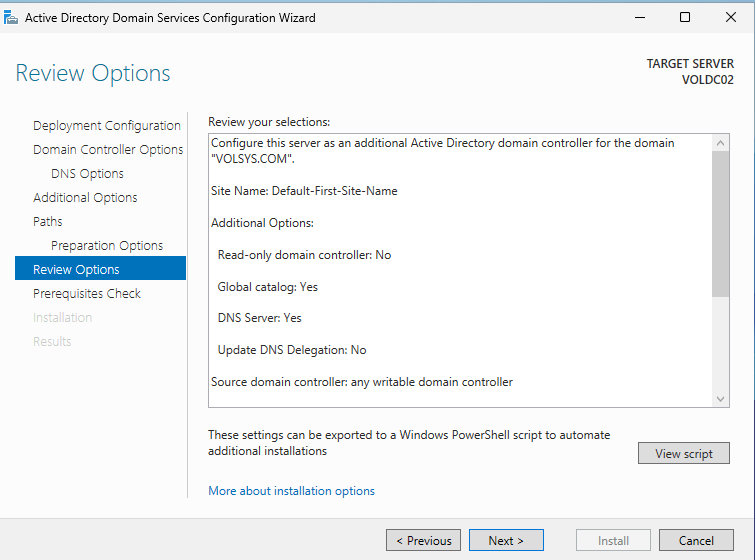Open the Paths step

pyautogui.click(x=47, y=221)
